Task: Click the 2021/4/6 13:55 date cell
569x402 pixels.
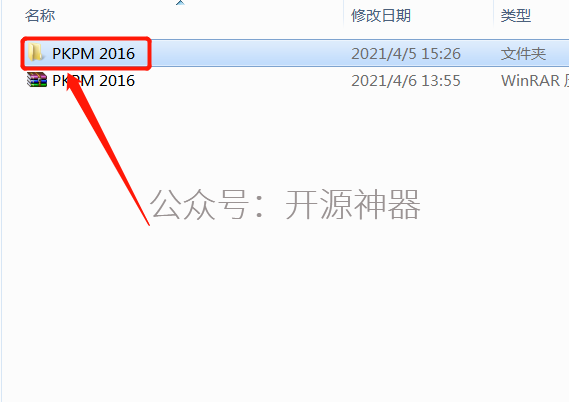Action: (x=406, y=81)
